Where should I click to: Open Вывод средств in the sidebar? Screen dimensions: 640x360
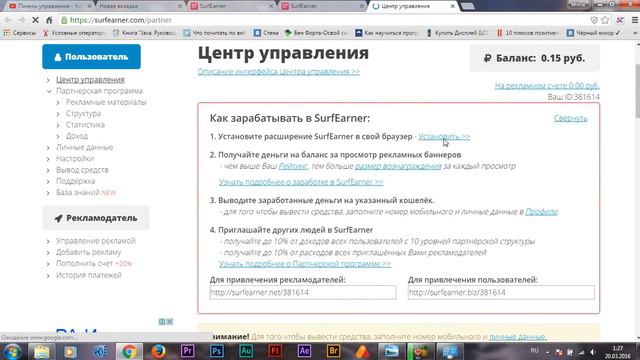click(82, 170)
